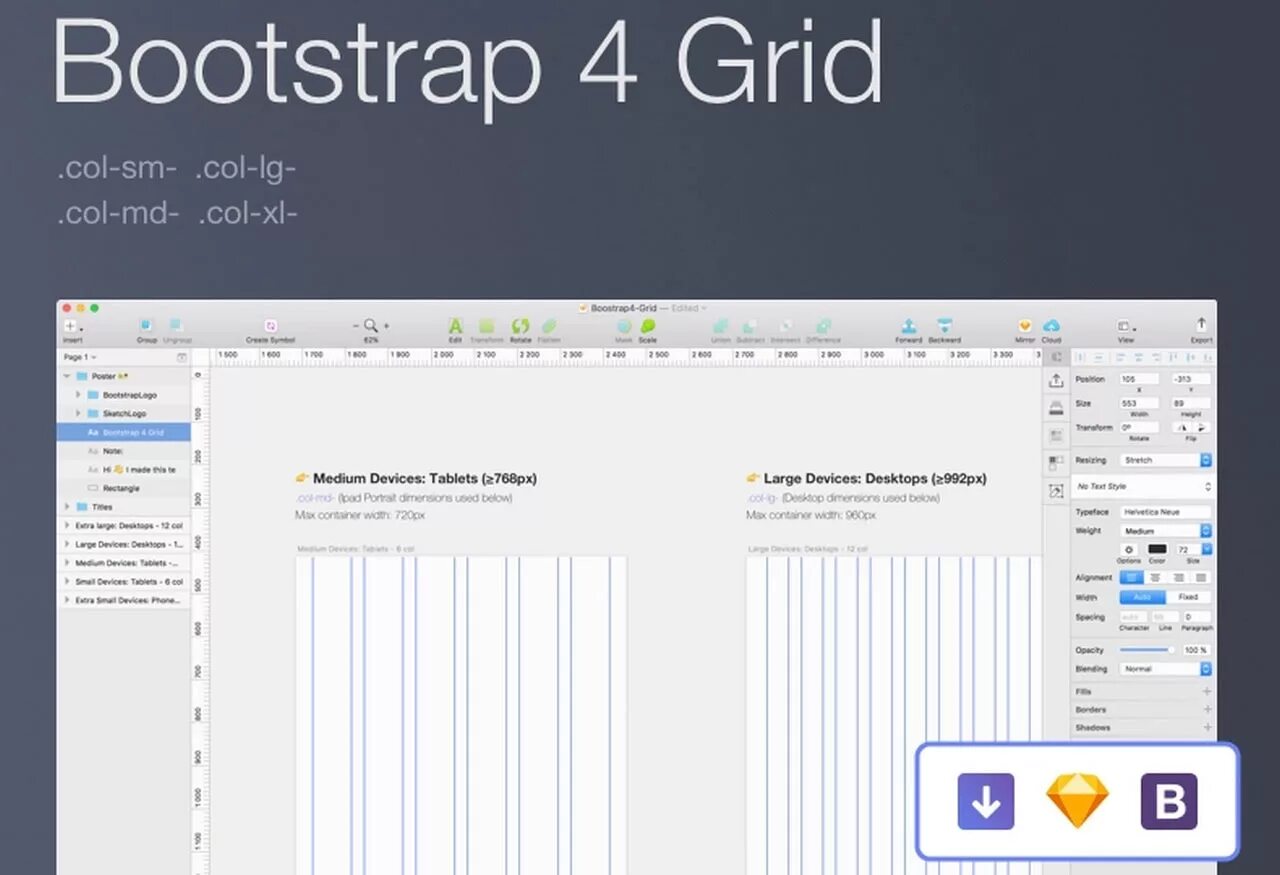Open the text Color swatch
This screenshot has width=1280, height=875.
tap(1157, 549)
